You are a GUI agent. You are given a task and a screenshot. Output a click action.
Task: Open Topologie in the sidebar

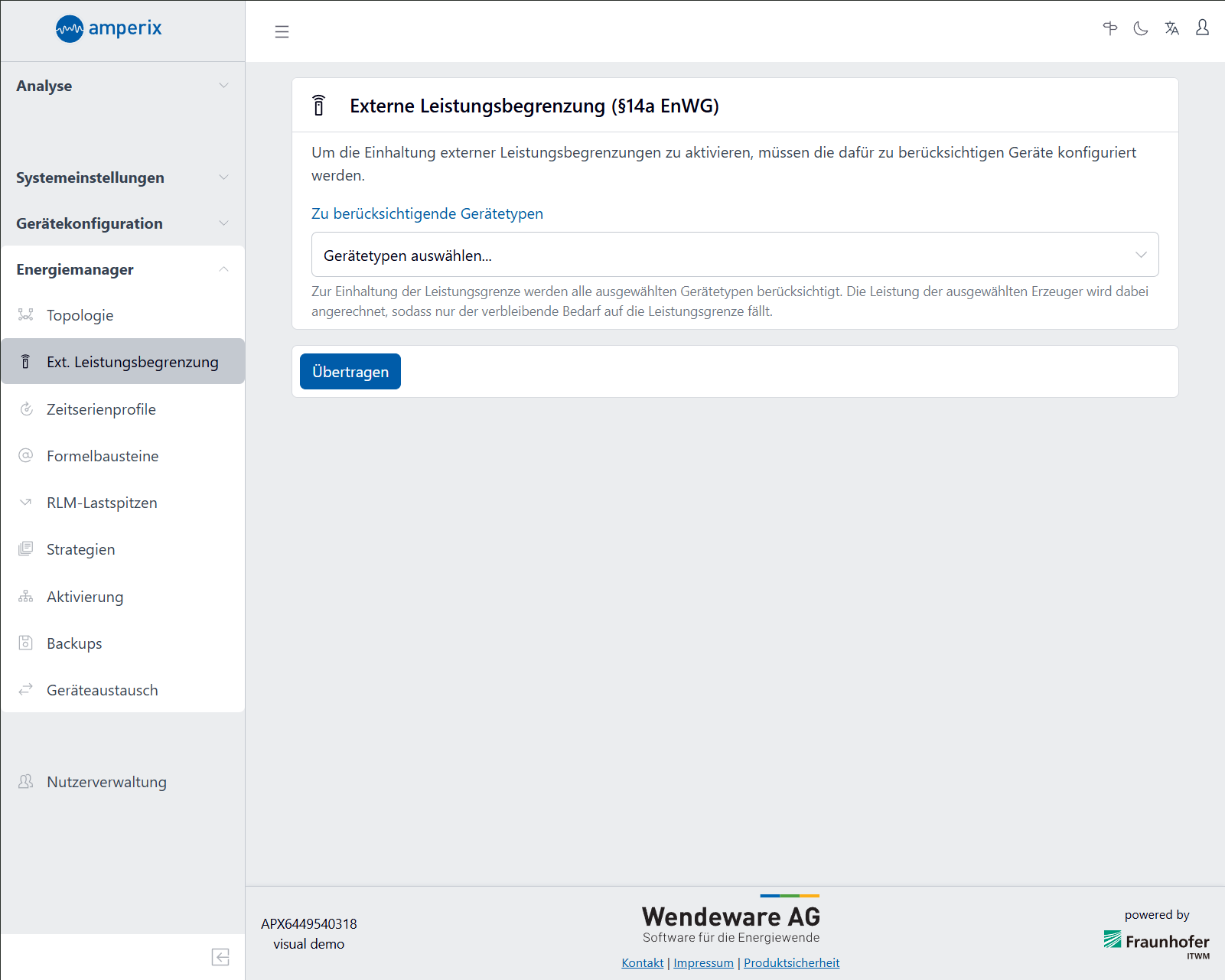[80, 315]
